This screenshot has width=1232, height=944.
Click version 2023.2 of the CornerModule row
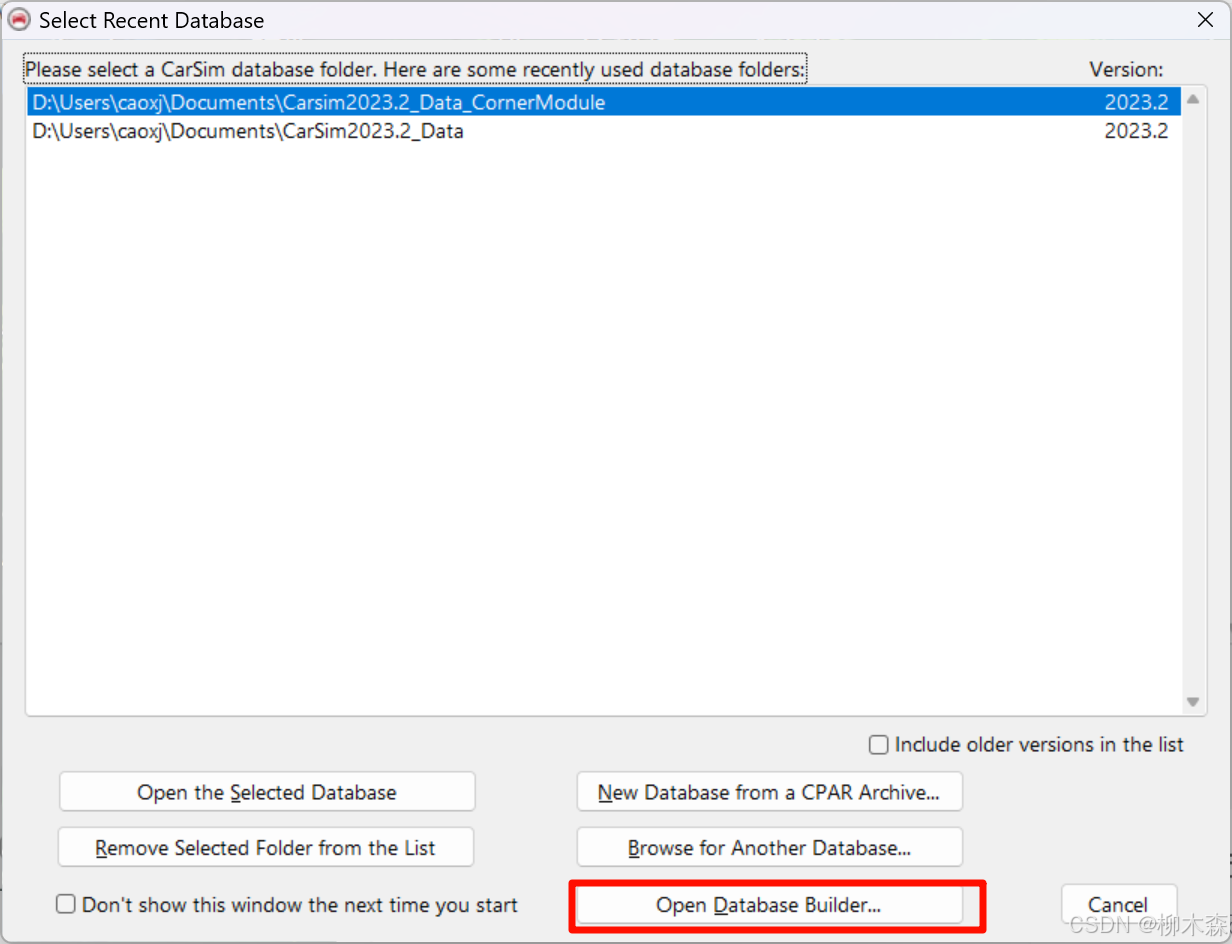(x=1136, y=102)
